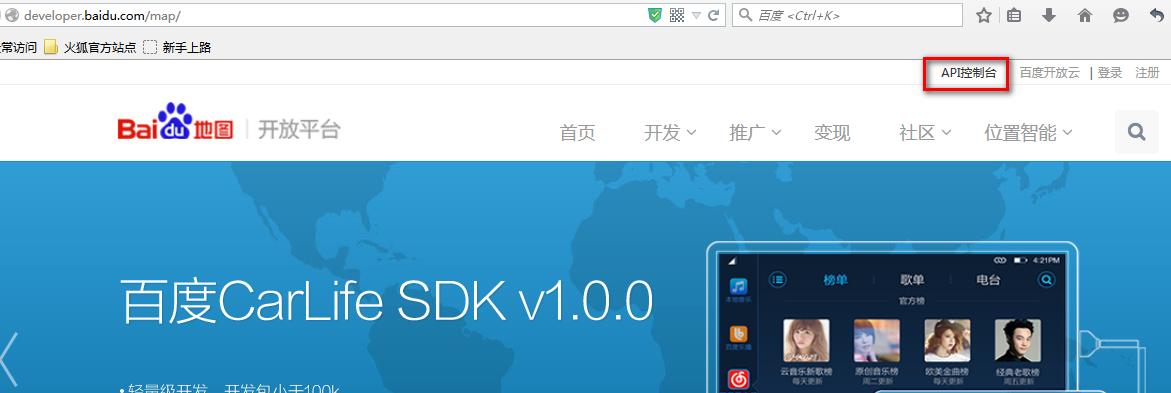Screen dimensions: 1171x393
Task: Open site search magnifier button
Action: click(x=1137, y=132)
